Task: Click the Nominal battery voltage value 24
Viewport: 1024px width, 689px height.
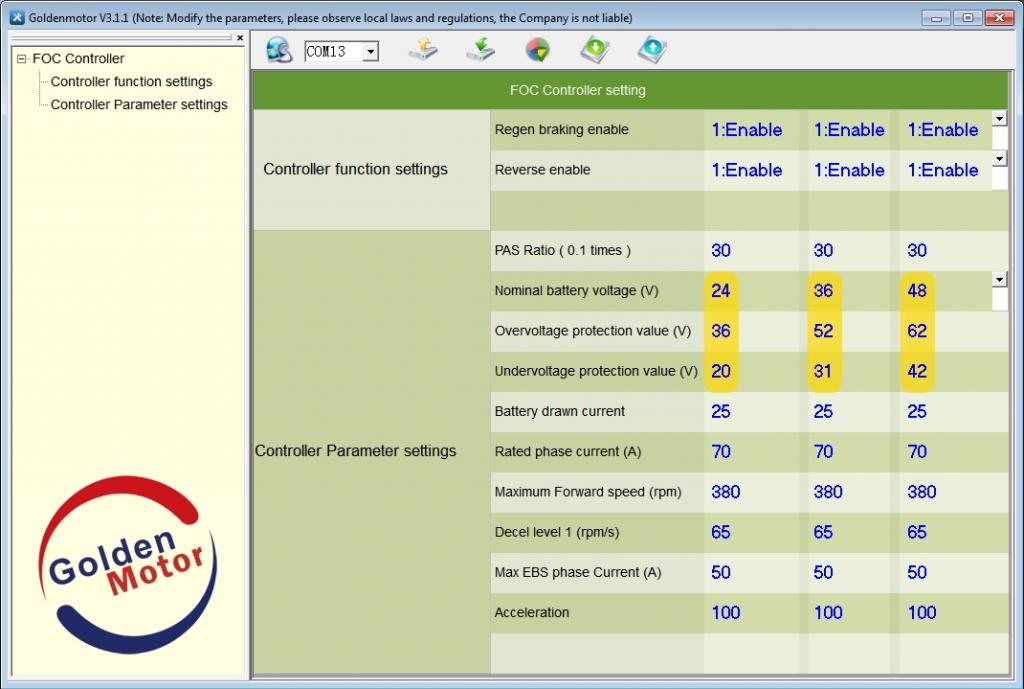Action: tap(721, 291)
